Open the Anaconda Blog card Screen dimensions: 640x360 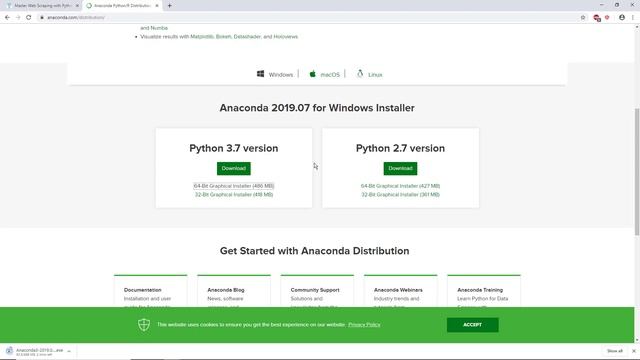(x=234, y=291)
